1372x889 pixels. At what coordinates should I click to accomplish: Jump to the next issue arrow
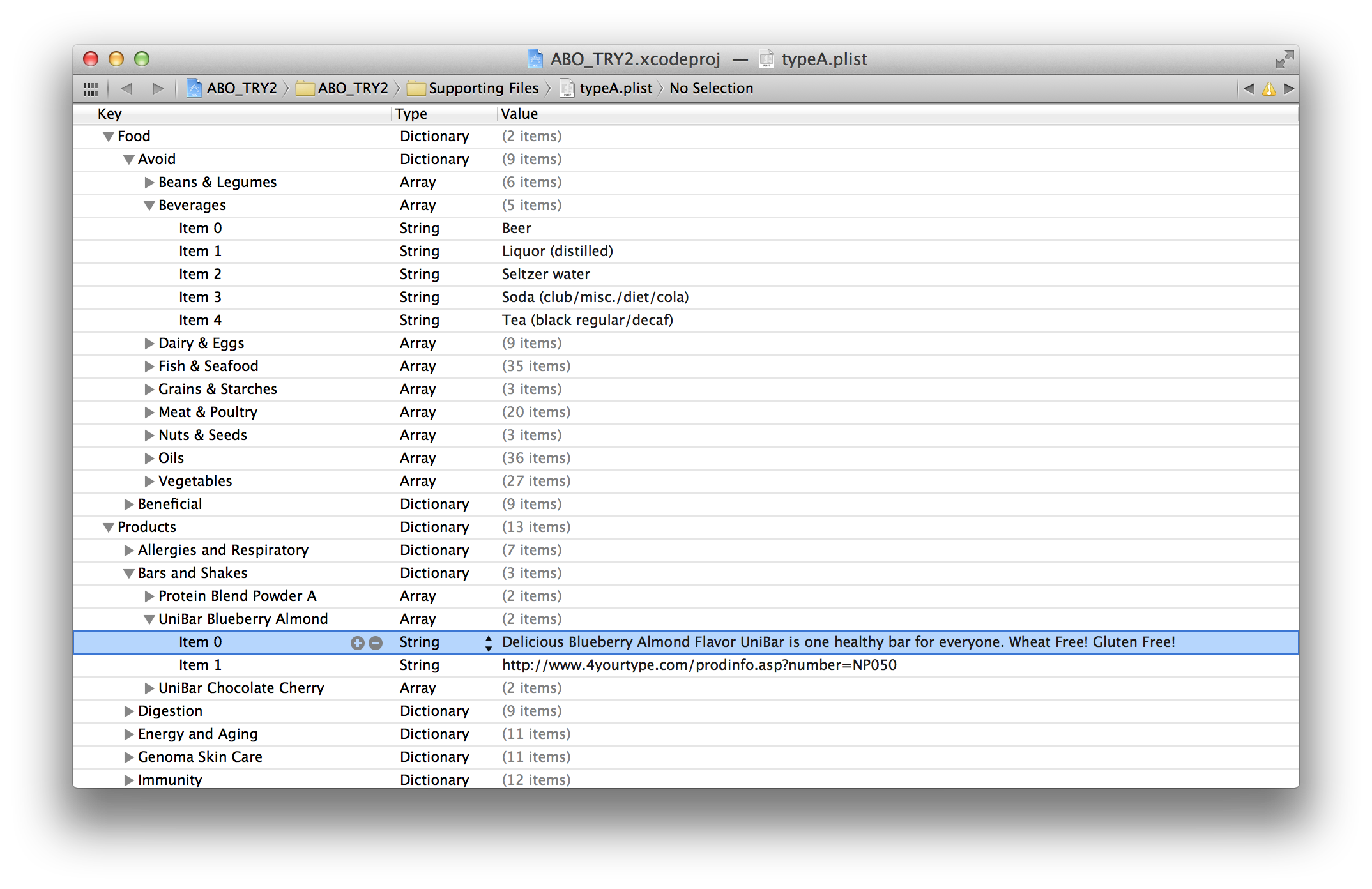(x=1289, y=89)
